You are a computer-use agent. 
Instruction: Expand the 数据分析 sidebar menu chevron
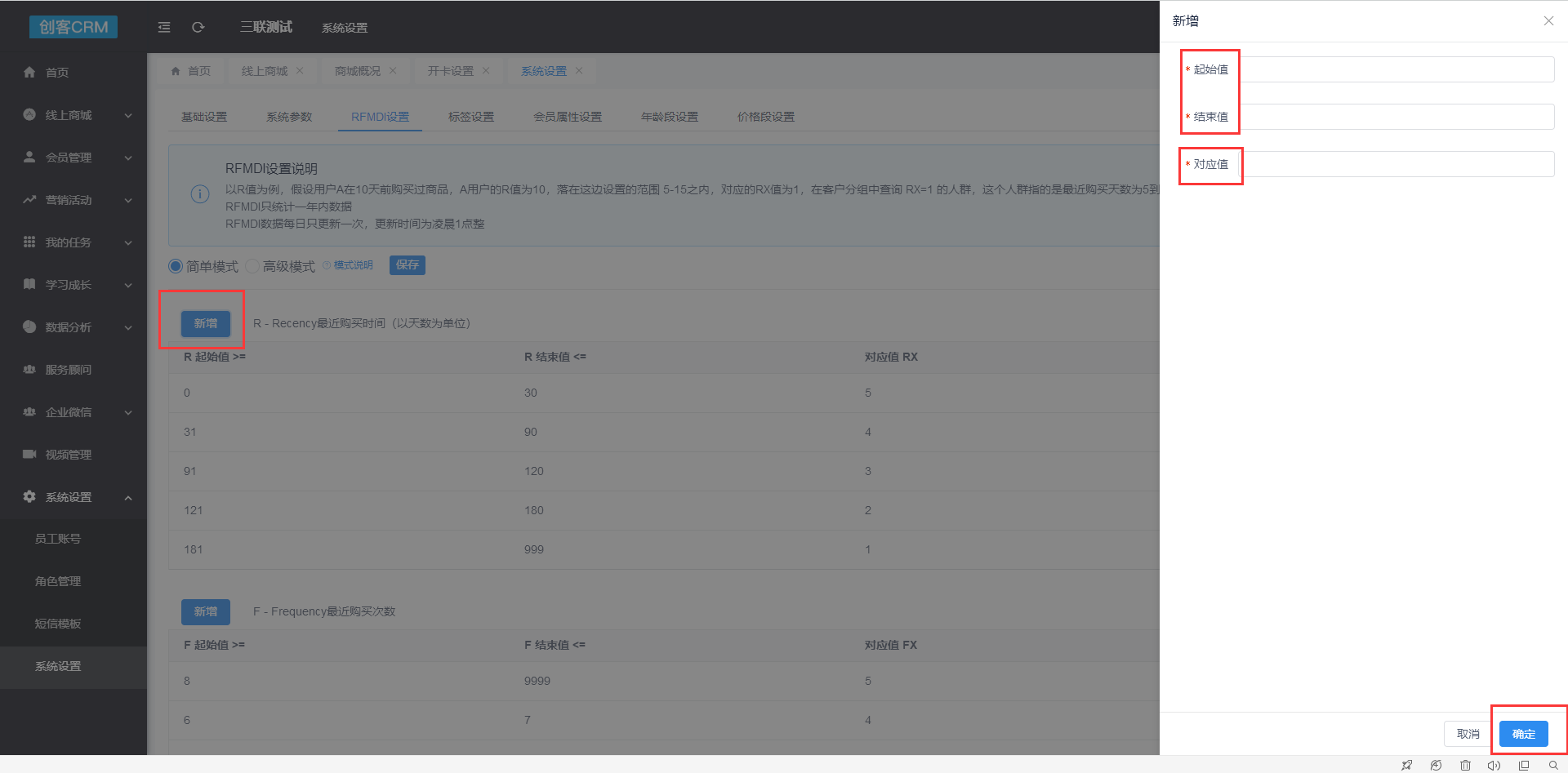(128, 327)
